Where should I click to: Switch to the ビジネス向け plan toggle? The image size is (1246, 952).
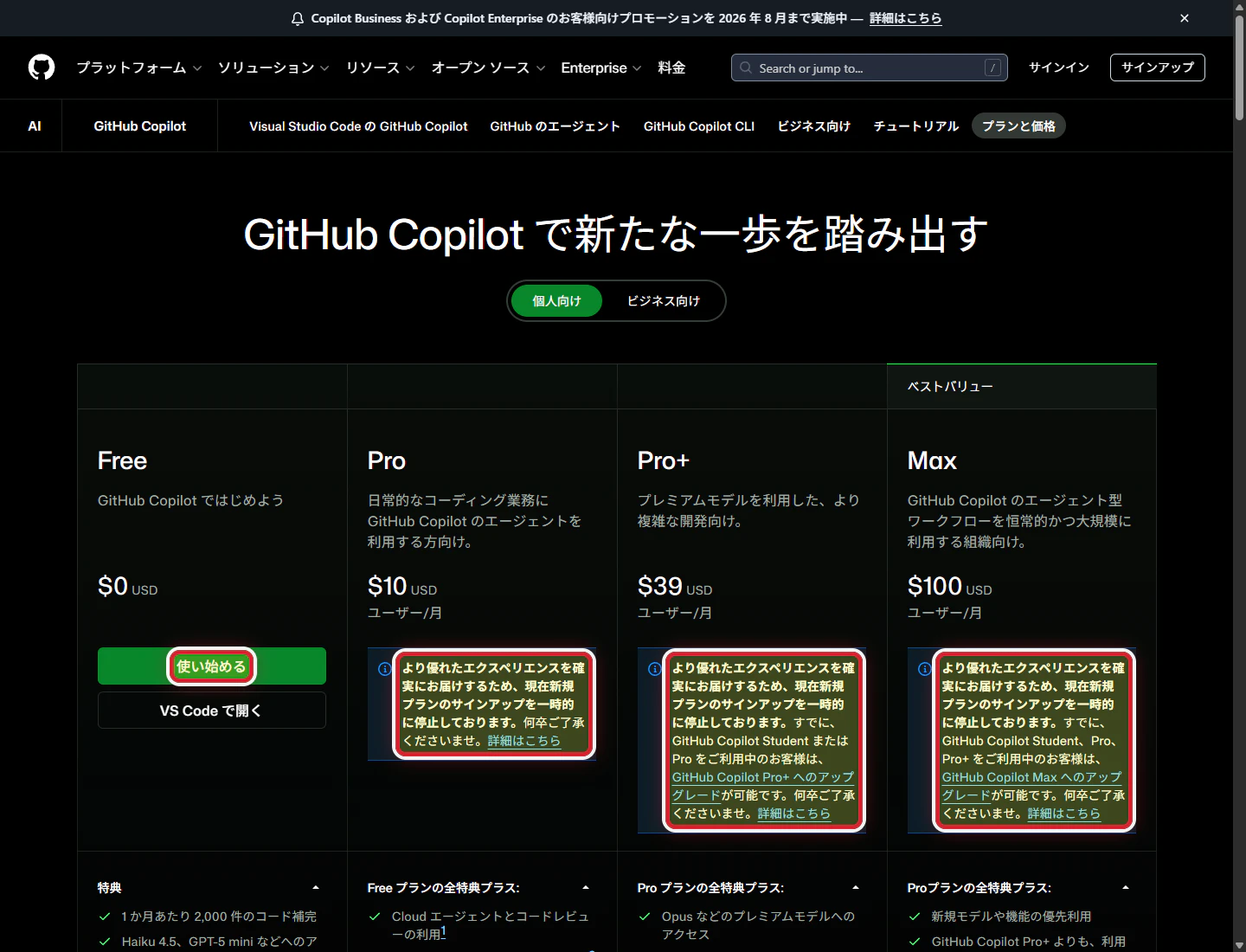664,301
